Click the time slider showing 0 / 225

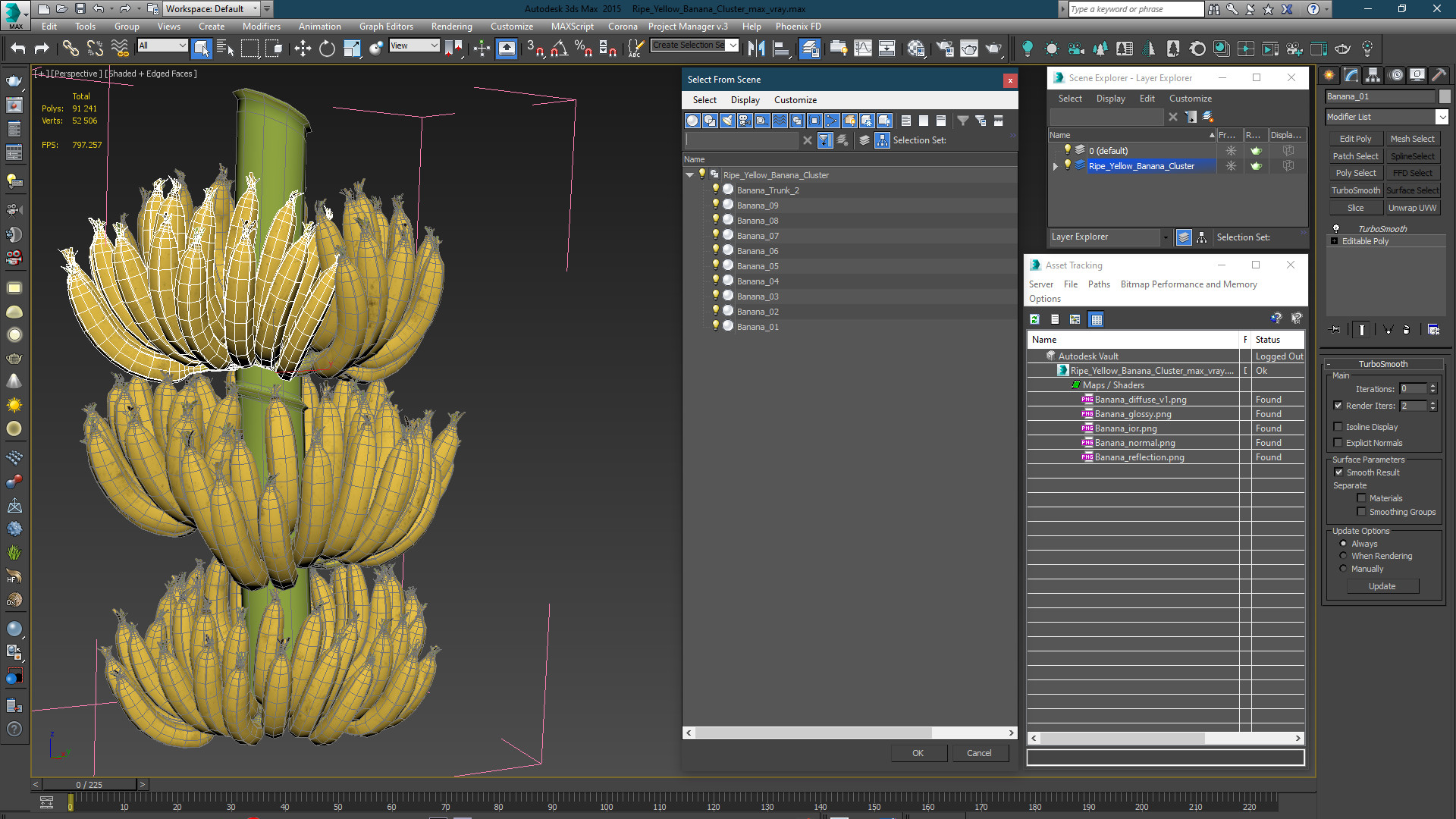click(x=89, y=785)
